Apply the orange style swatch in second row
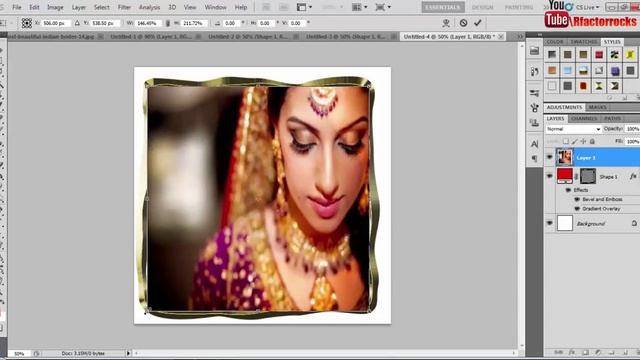Image resolution: width=640 pixels, height=360 pixels. click(x=552, y=71)
